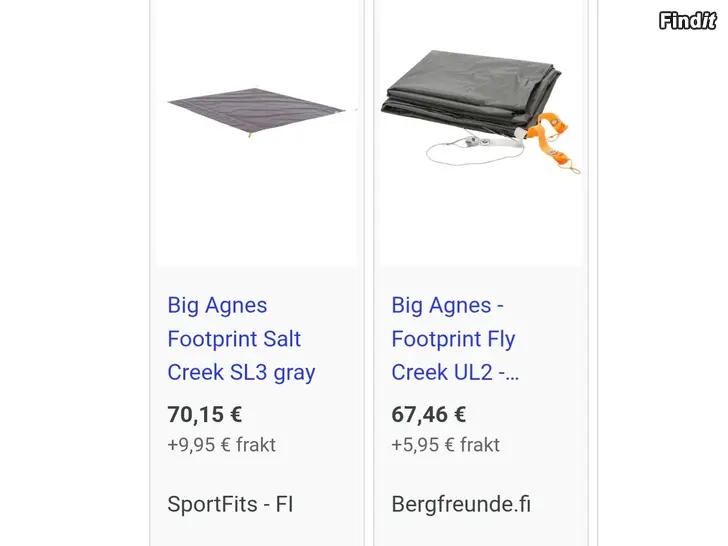Viewport: 728px width, 546px height.
Task: Visit the Bergfreunde.fi seller
Action: 461,504
